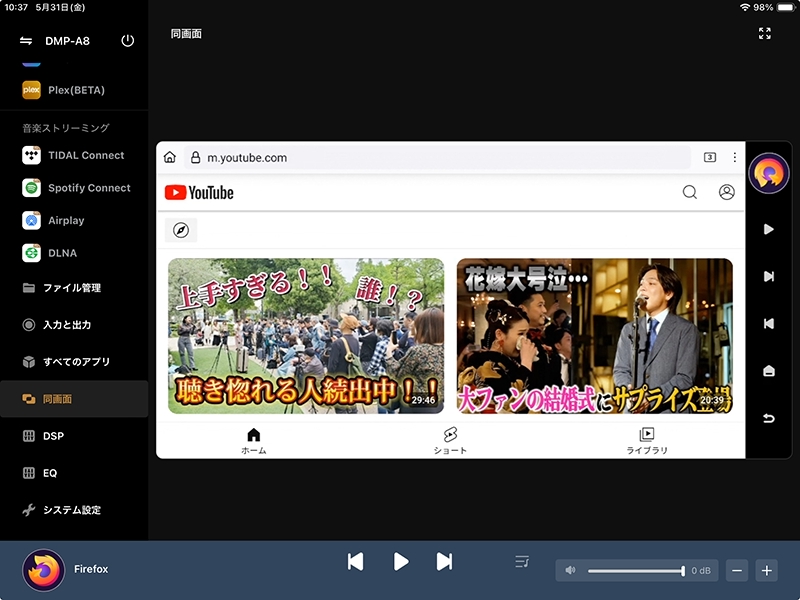Increase volume with plus button

767,570
